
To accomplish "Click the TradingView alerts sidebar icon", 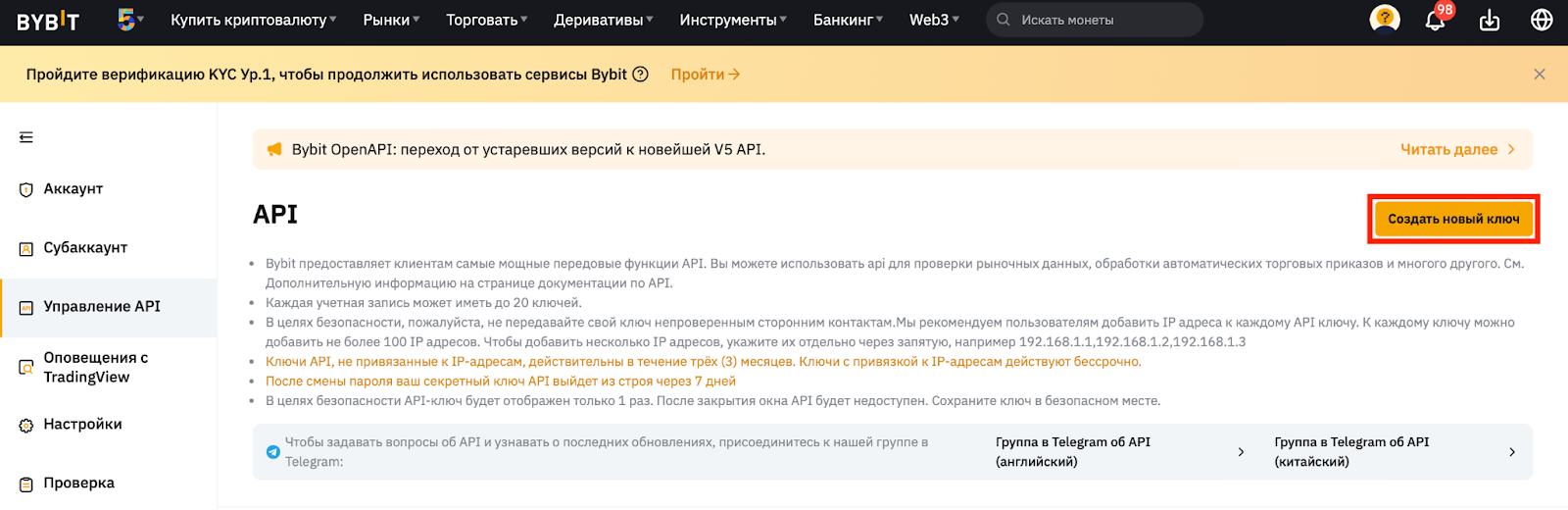I will pyautogui.click(x=26, y=368).
